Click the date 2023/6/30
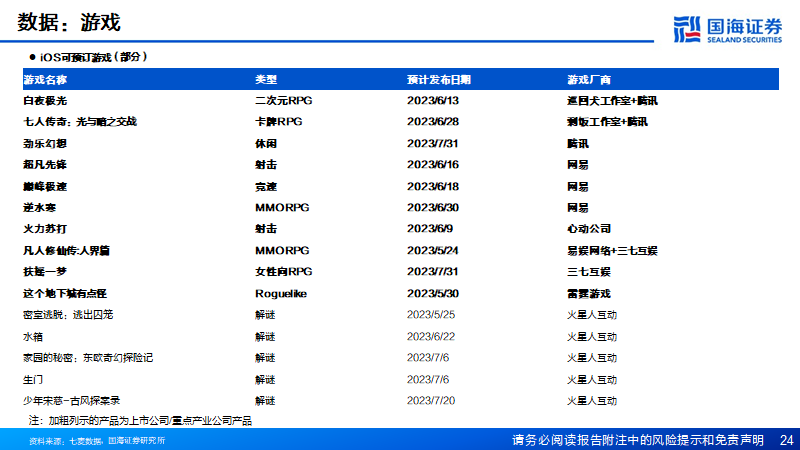This screenshot has height=450, width=800. coord(433,208)
